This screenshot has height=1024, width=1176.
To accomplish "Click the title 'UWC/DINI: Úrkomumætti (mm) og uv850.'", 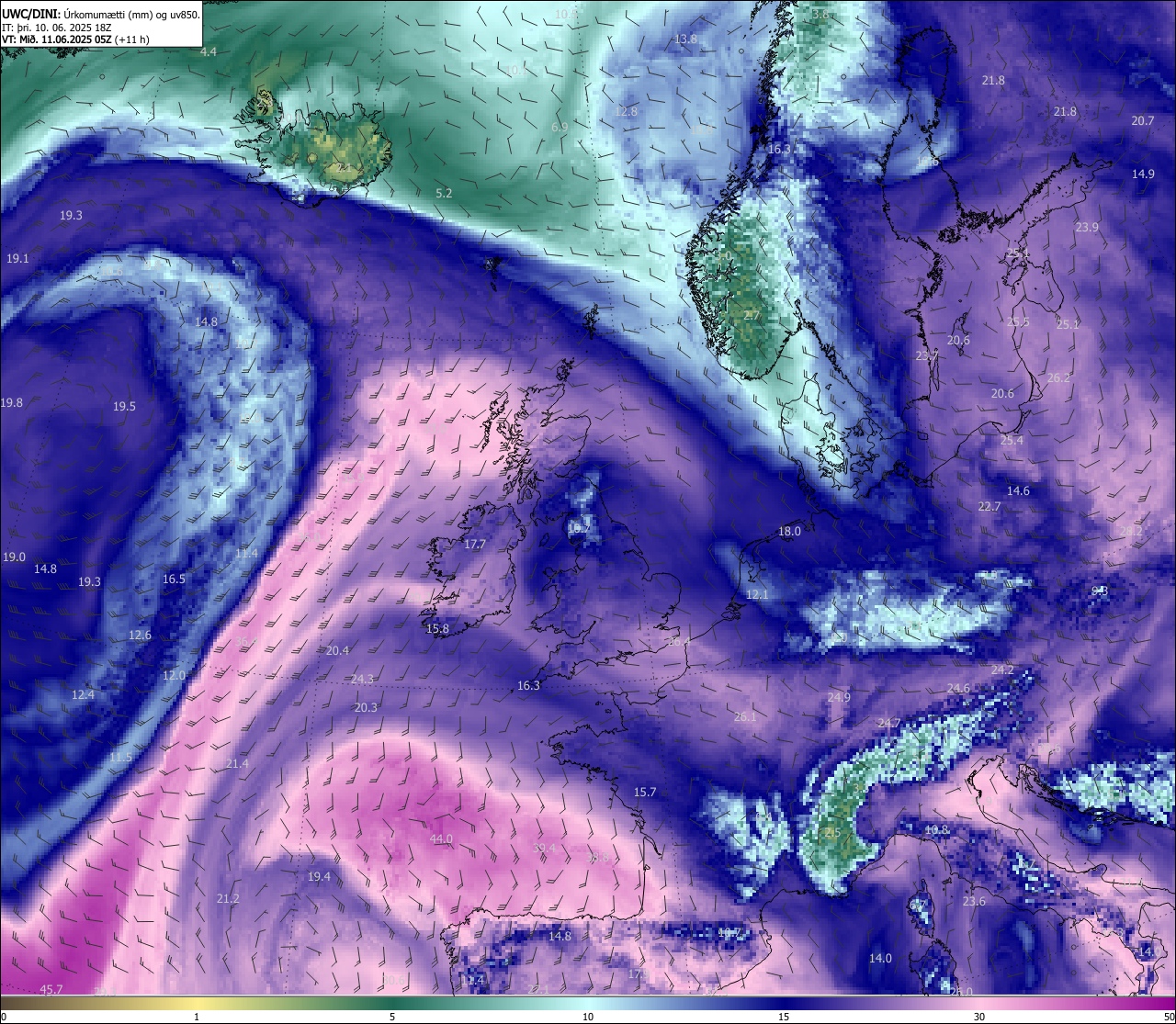I will tap(100, 14).
